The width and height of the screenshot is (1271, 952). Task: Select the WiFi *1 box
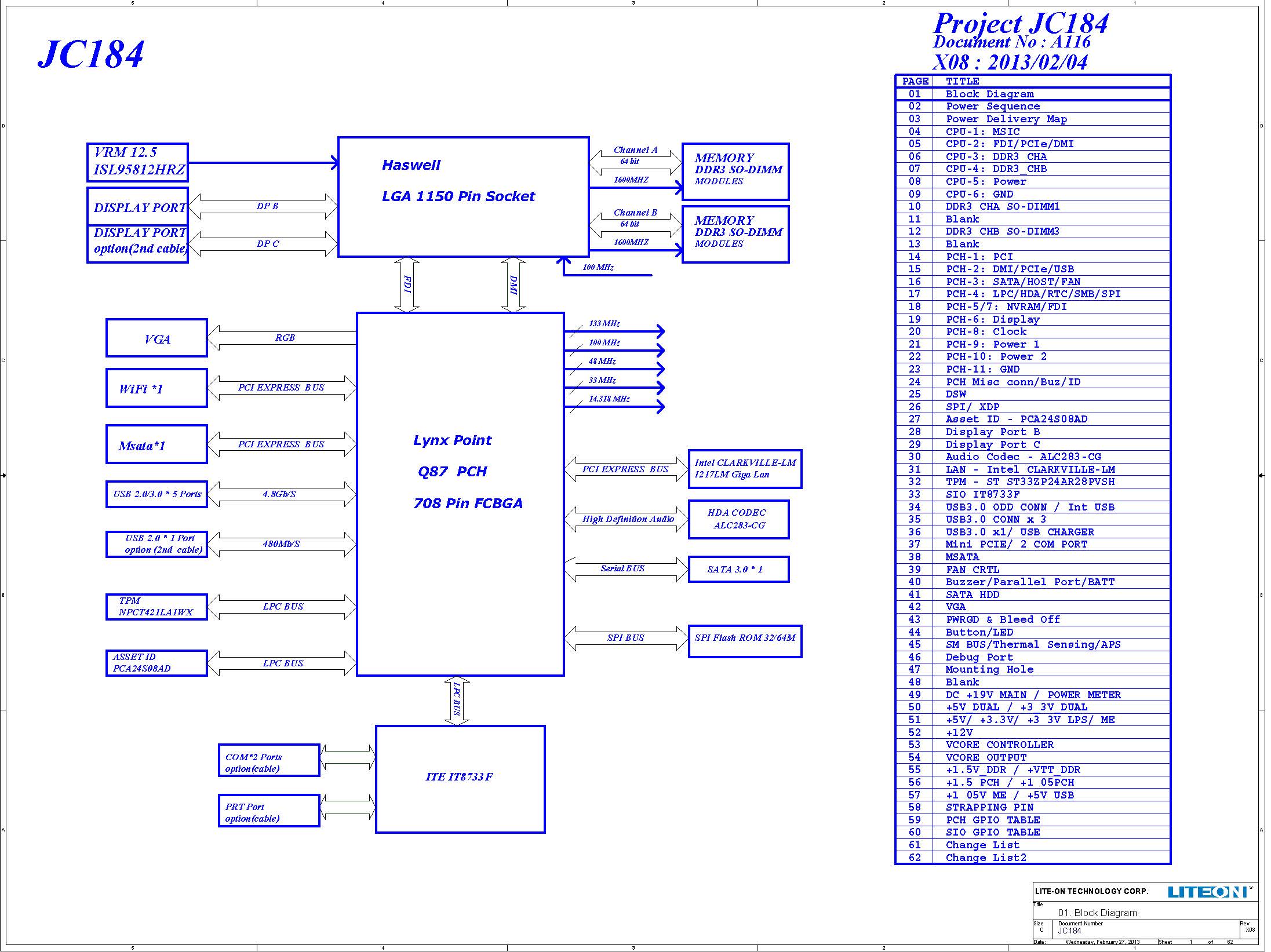pos(156,388)
